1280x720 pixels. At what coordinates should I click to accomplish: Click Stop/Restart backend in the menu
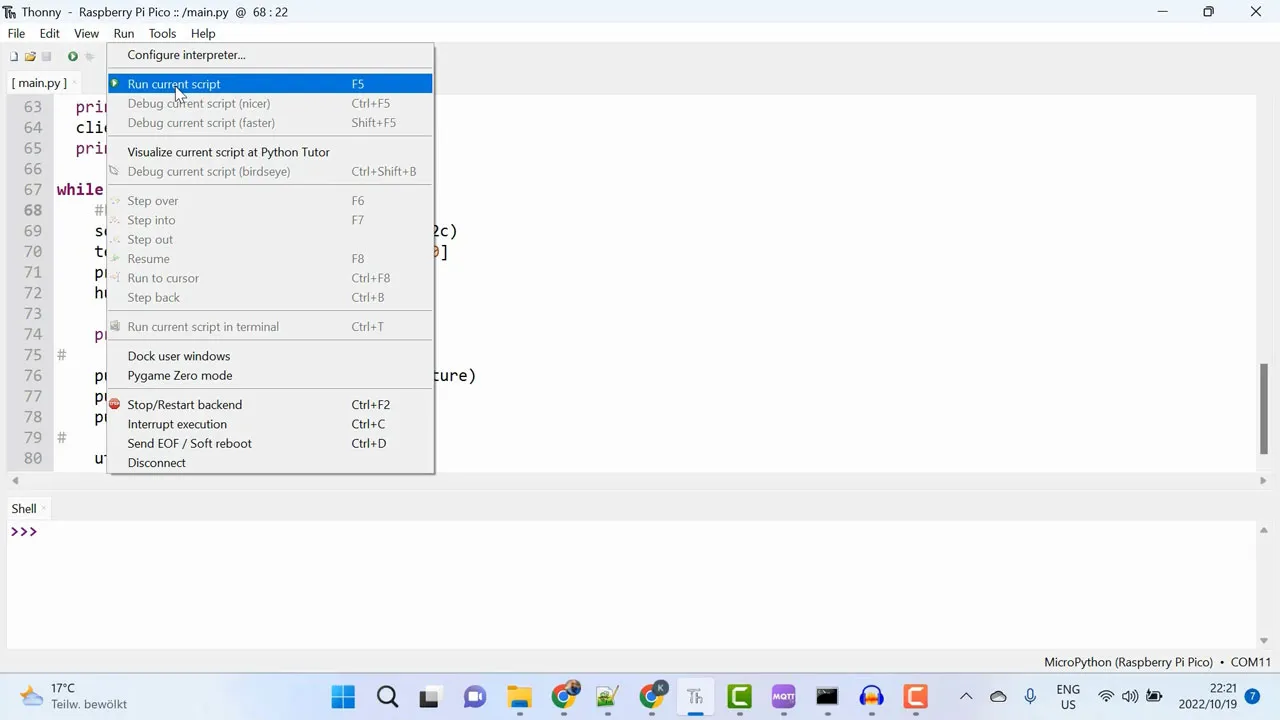pyautogui.click(x=270, y=405)
